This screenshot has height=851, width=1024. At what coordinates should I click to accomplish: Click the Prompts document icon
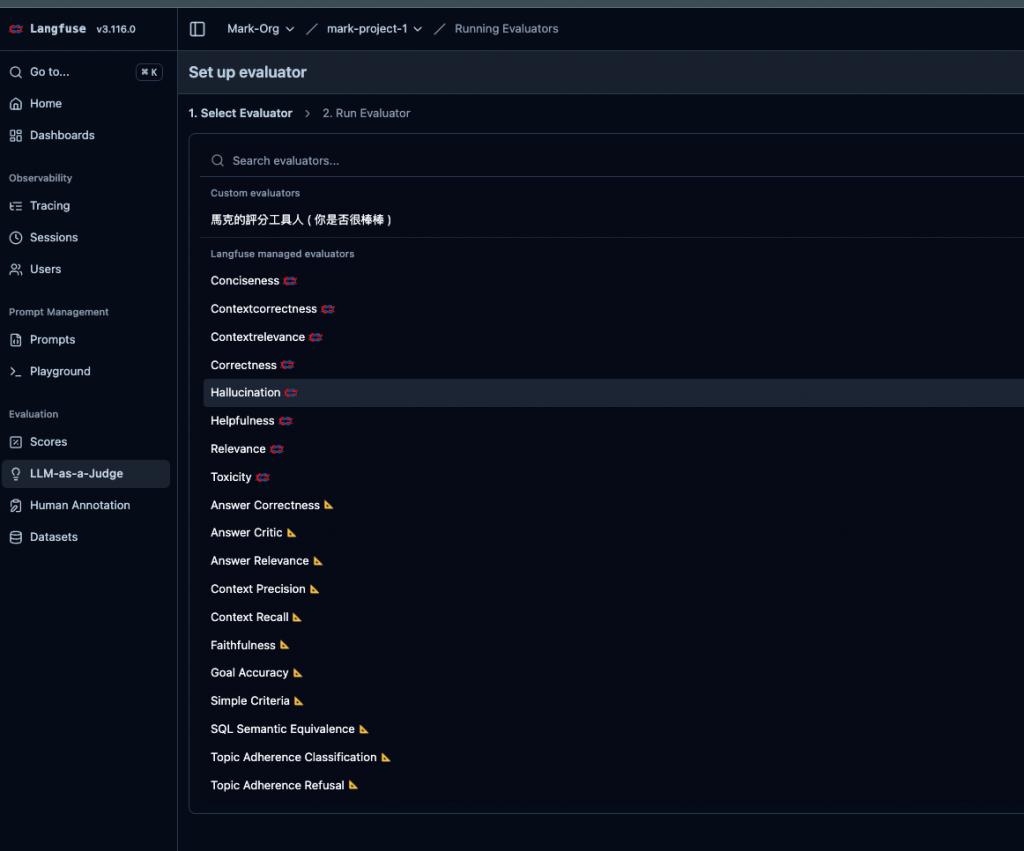pos(16,340)
